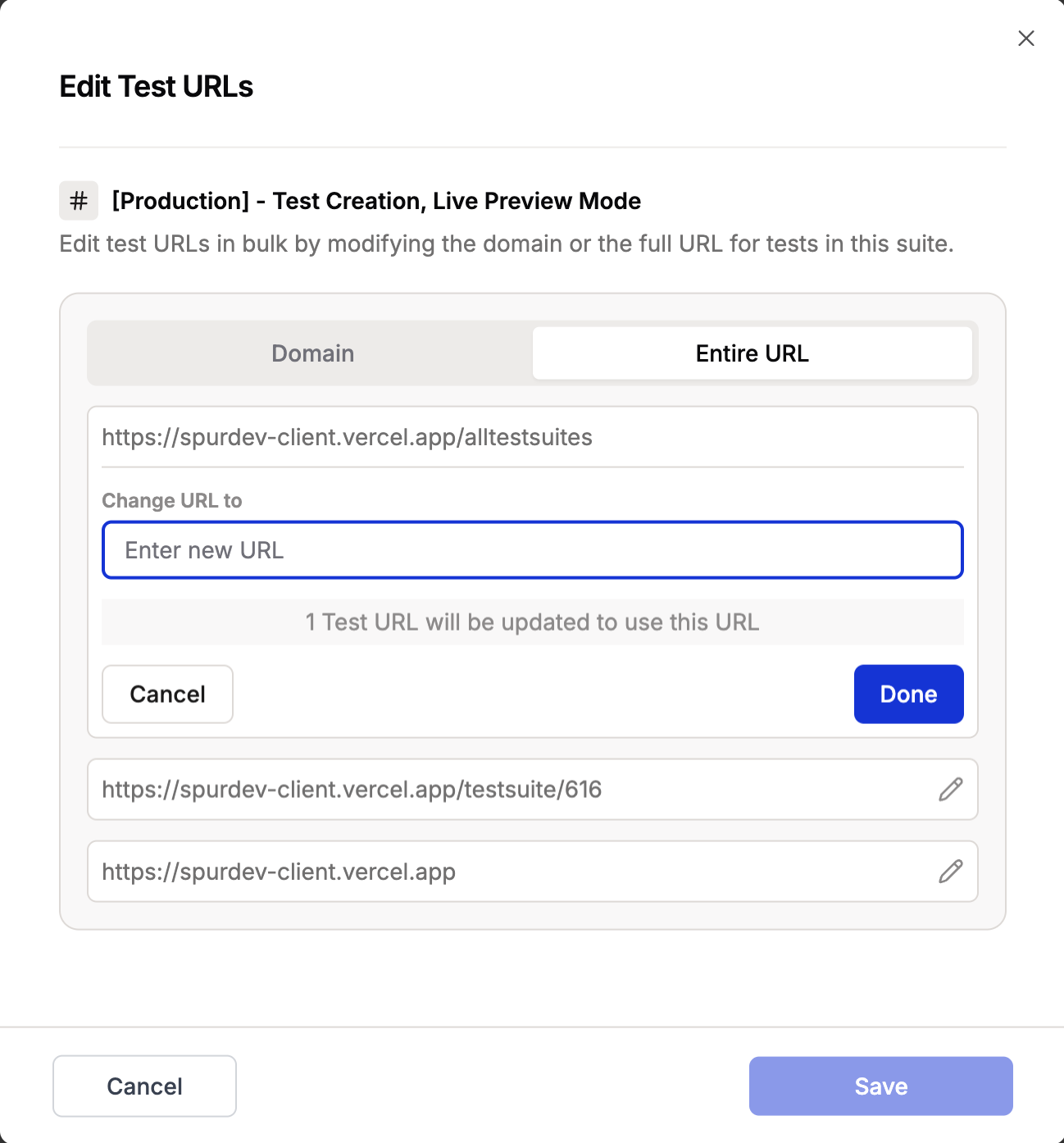Click the Done button to confirm URL change

point(908,694)
